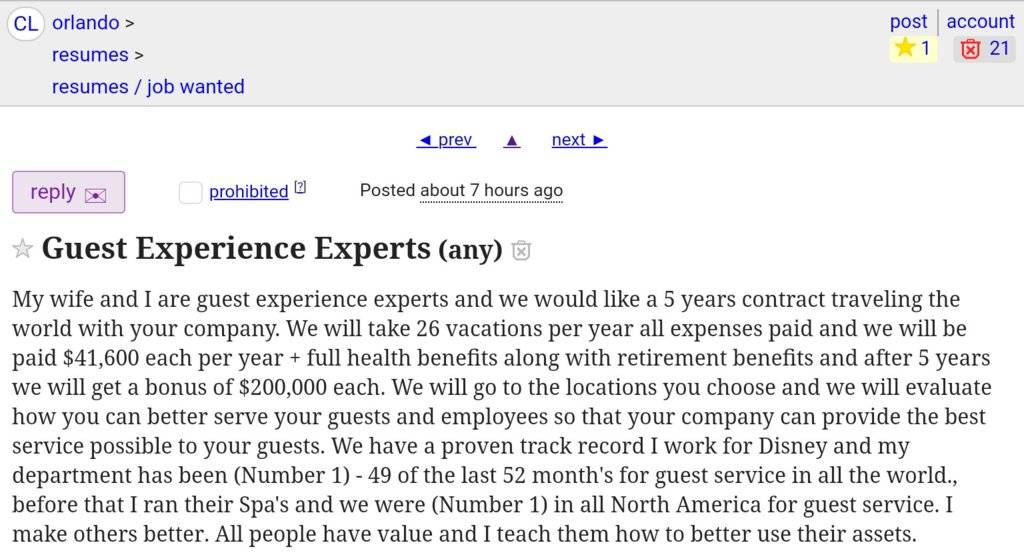Hide this posting using the title trash icon

point(521,250)
